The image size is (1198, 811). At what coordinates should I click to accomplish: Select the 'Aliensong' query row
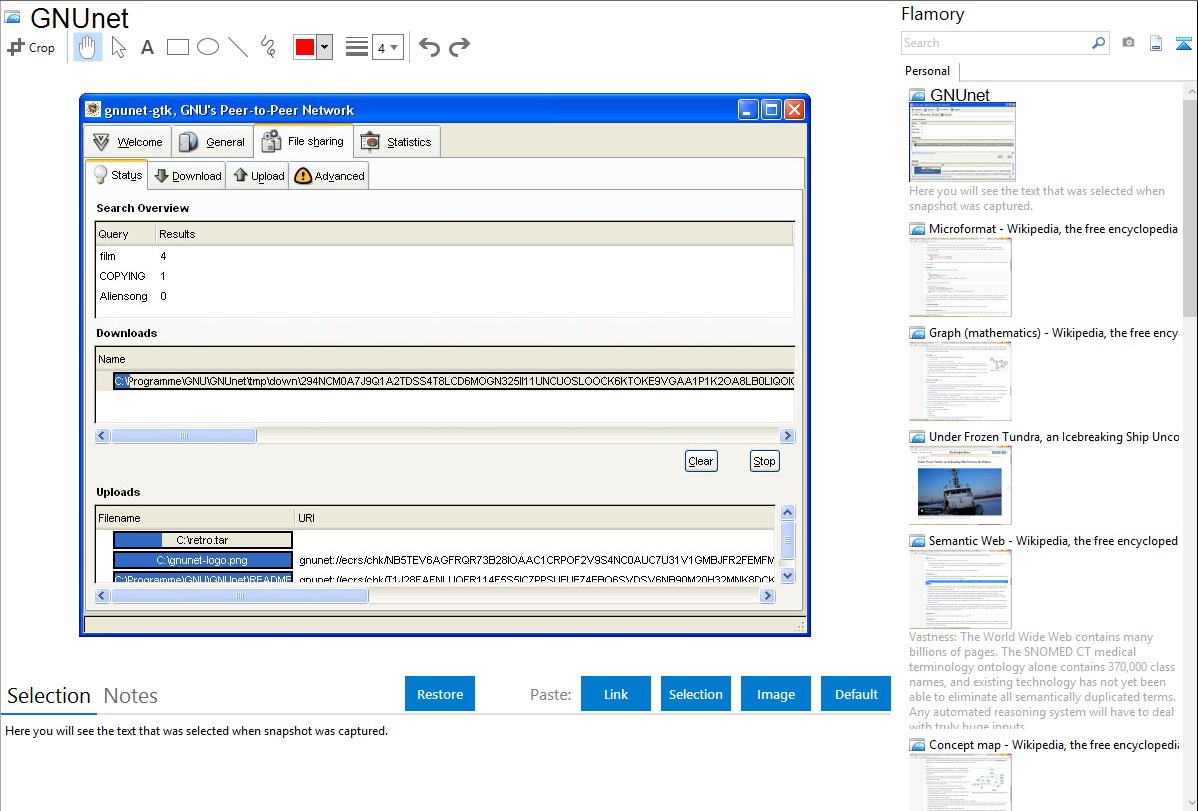445,296
